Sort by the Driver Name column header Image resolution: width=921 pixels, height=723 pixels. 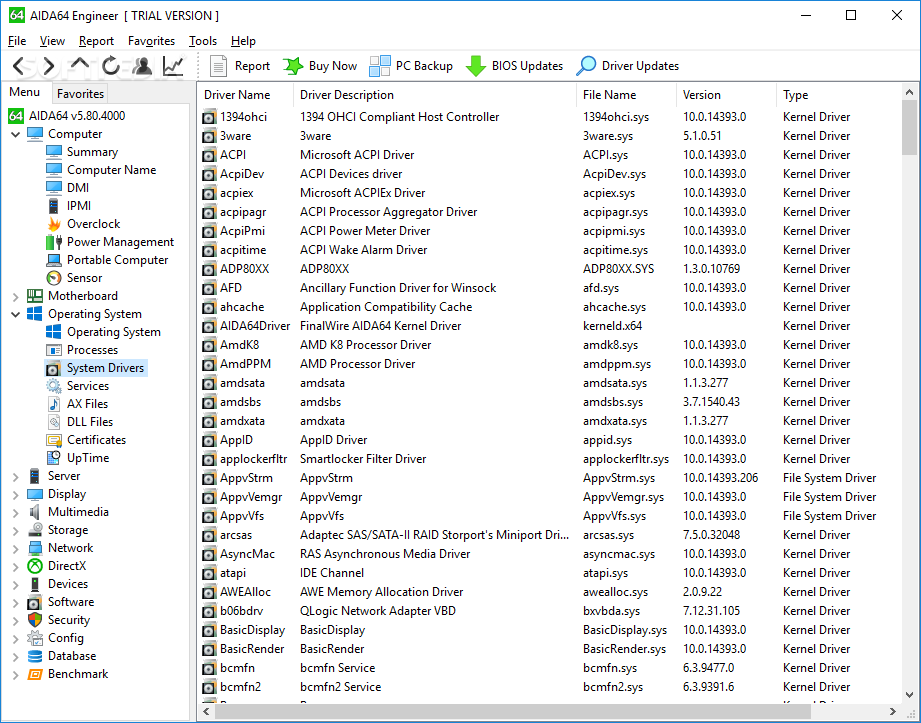click(x=246, y=95)
